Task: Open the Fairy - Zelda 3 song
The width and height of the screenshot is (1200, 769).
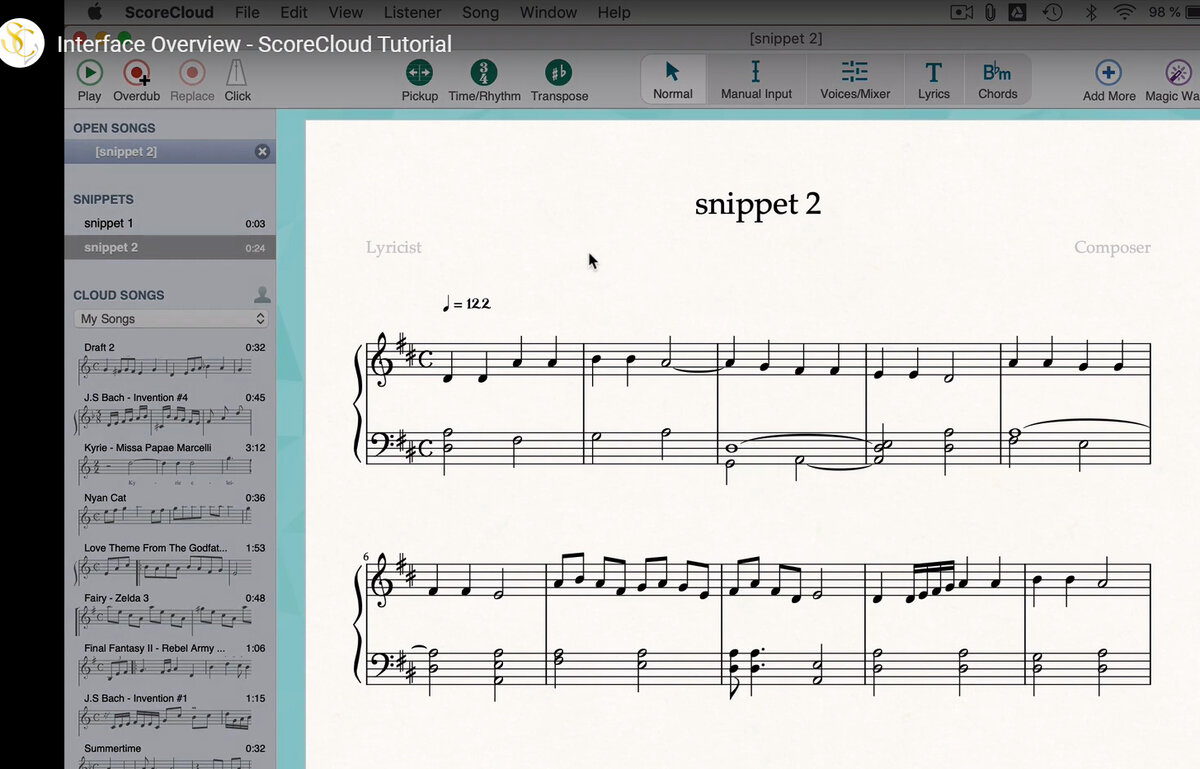Action: click(x=170, y=612)
